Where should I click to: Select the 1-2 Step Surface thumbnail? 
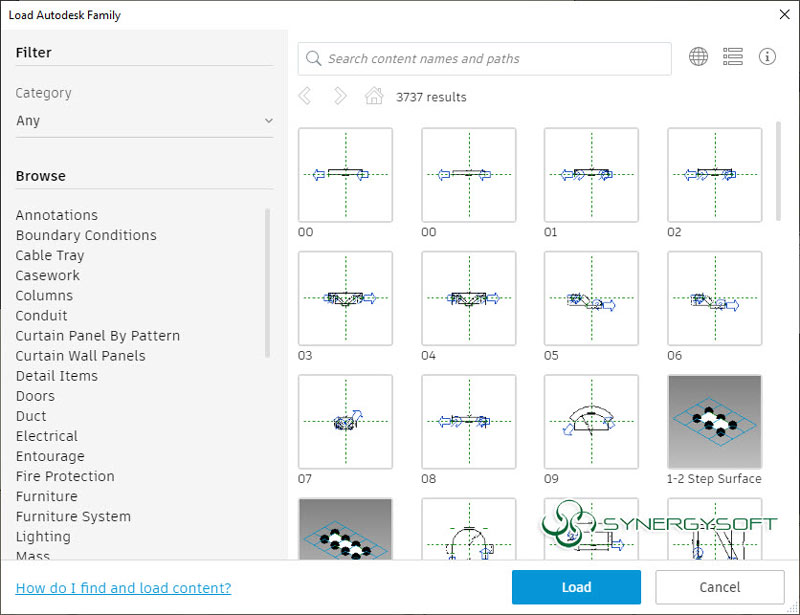click(x=714, y=421)
